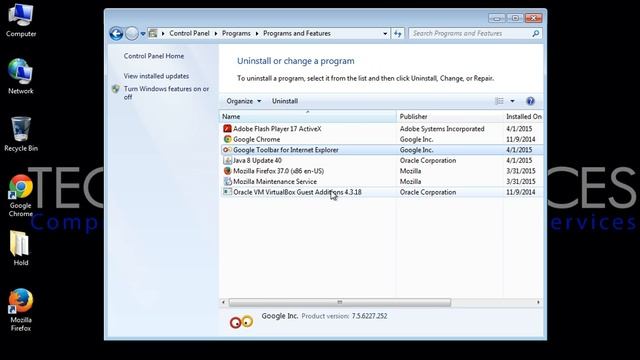Viewport: 640px width, 360px height.
Task: Click the Adobe Flash Player row icon
Action: 227,129
